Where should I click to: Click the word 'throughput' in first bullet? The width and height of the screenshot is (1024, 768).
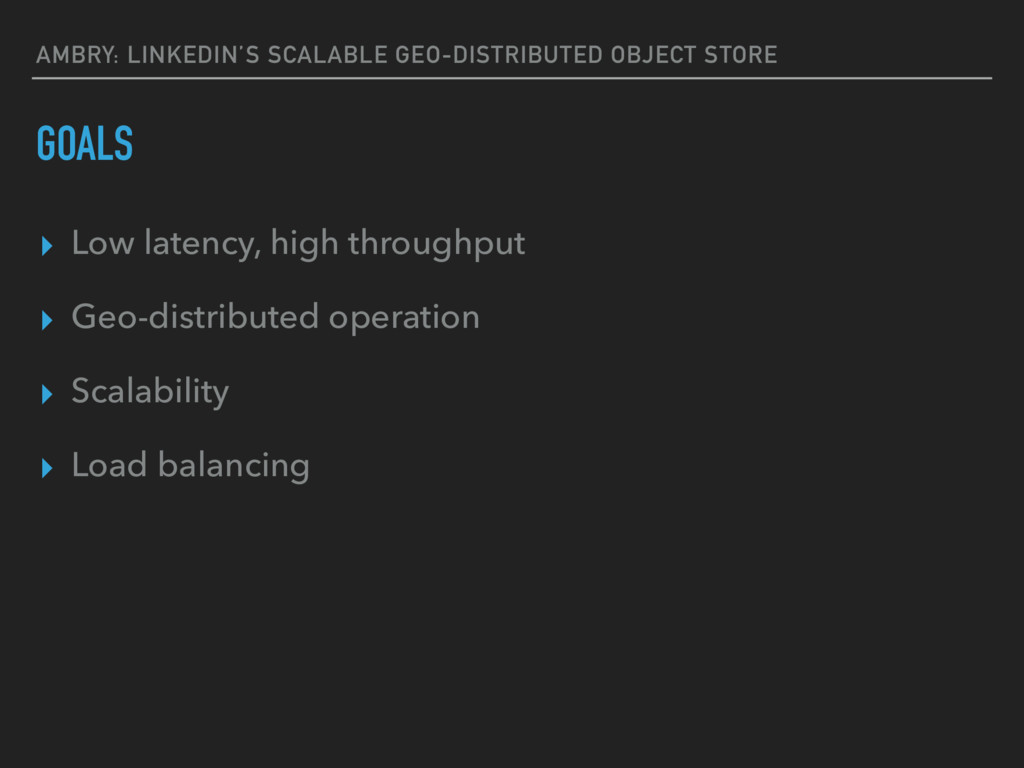[436, 245]
